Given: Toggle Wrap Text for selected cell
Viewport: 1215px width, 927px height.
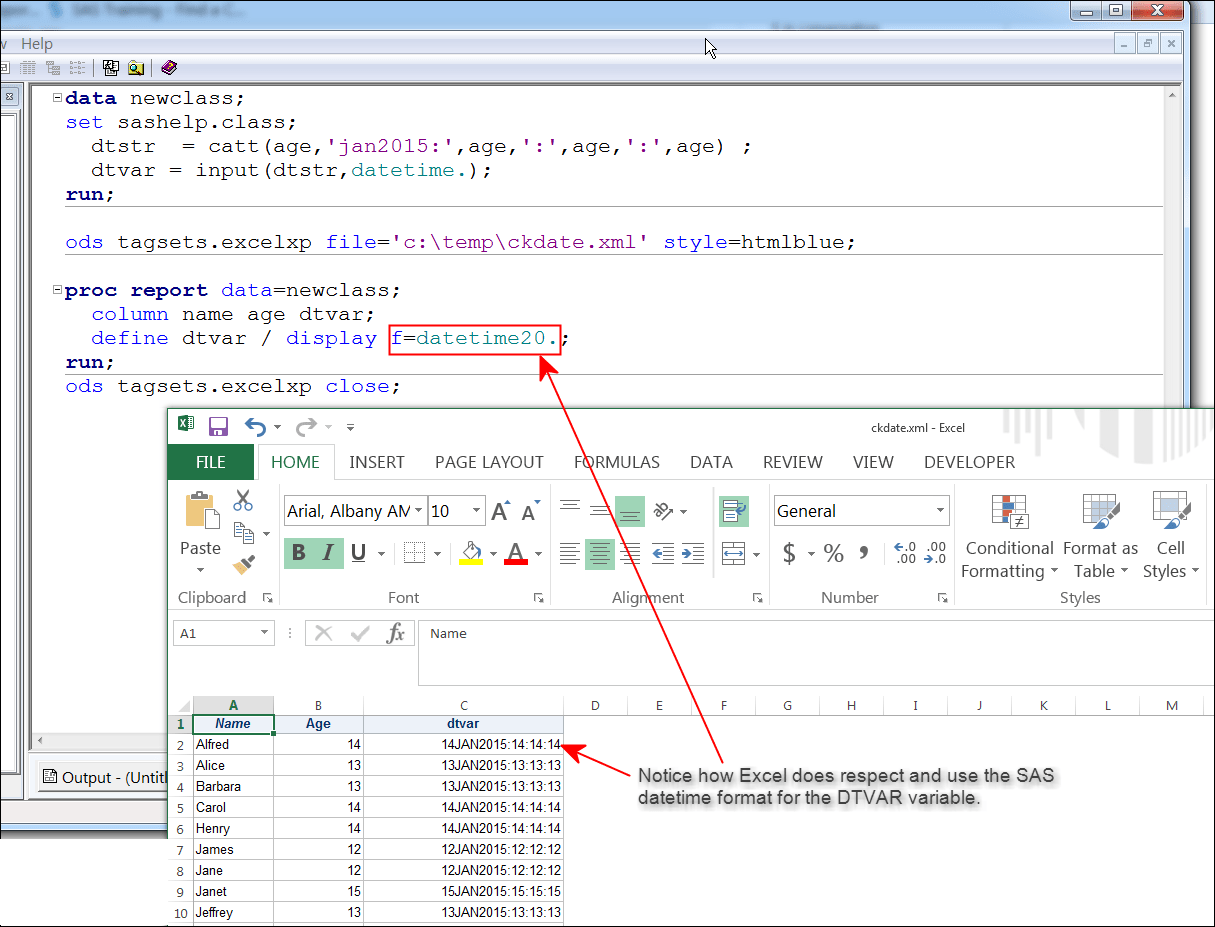Looking at the screenshot, I should pyautogui.click(x=735, y=510).
